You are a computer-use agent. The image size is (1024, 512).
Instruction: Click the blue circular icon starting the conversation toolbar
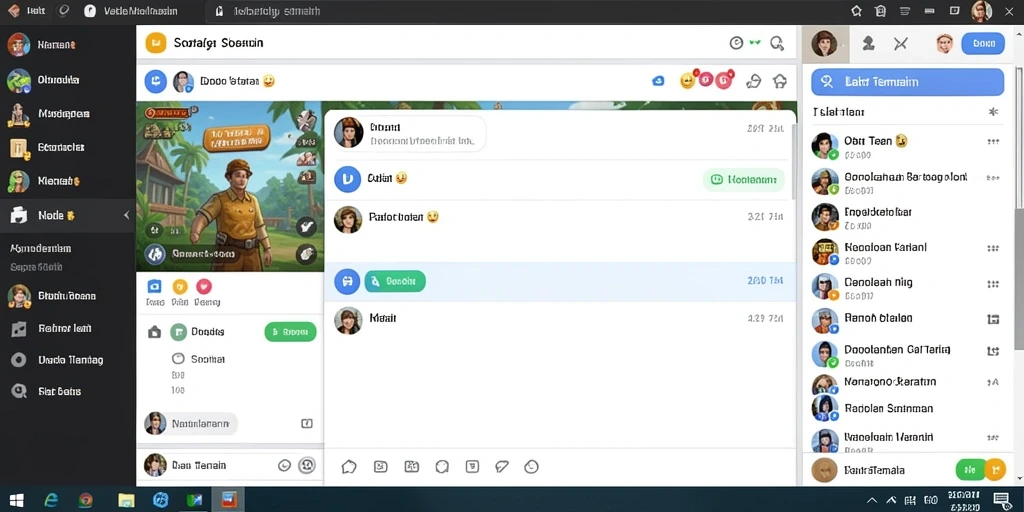(x=155, y=81)
